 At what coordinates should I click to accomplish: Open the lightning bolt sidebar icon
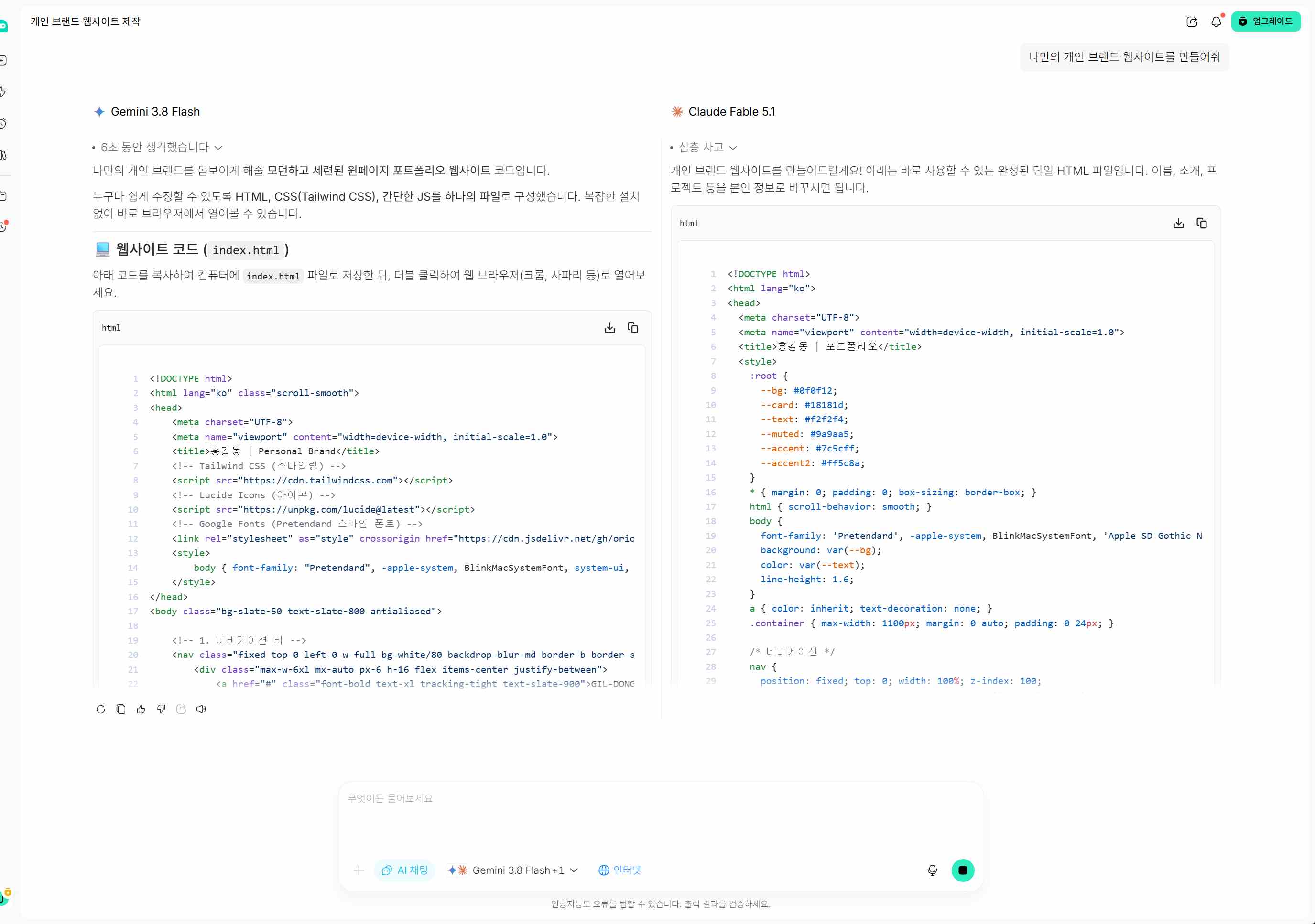tap(3, 92)
